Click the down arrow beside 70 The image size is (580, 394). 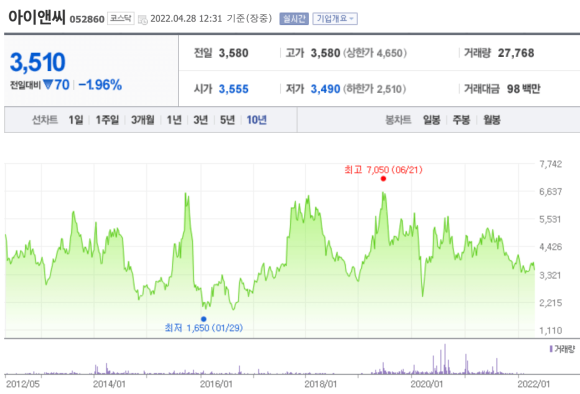point(48,85)
